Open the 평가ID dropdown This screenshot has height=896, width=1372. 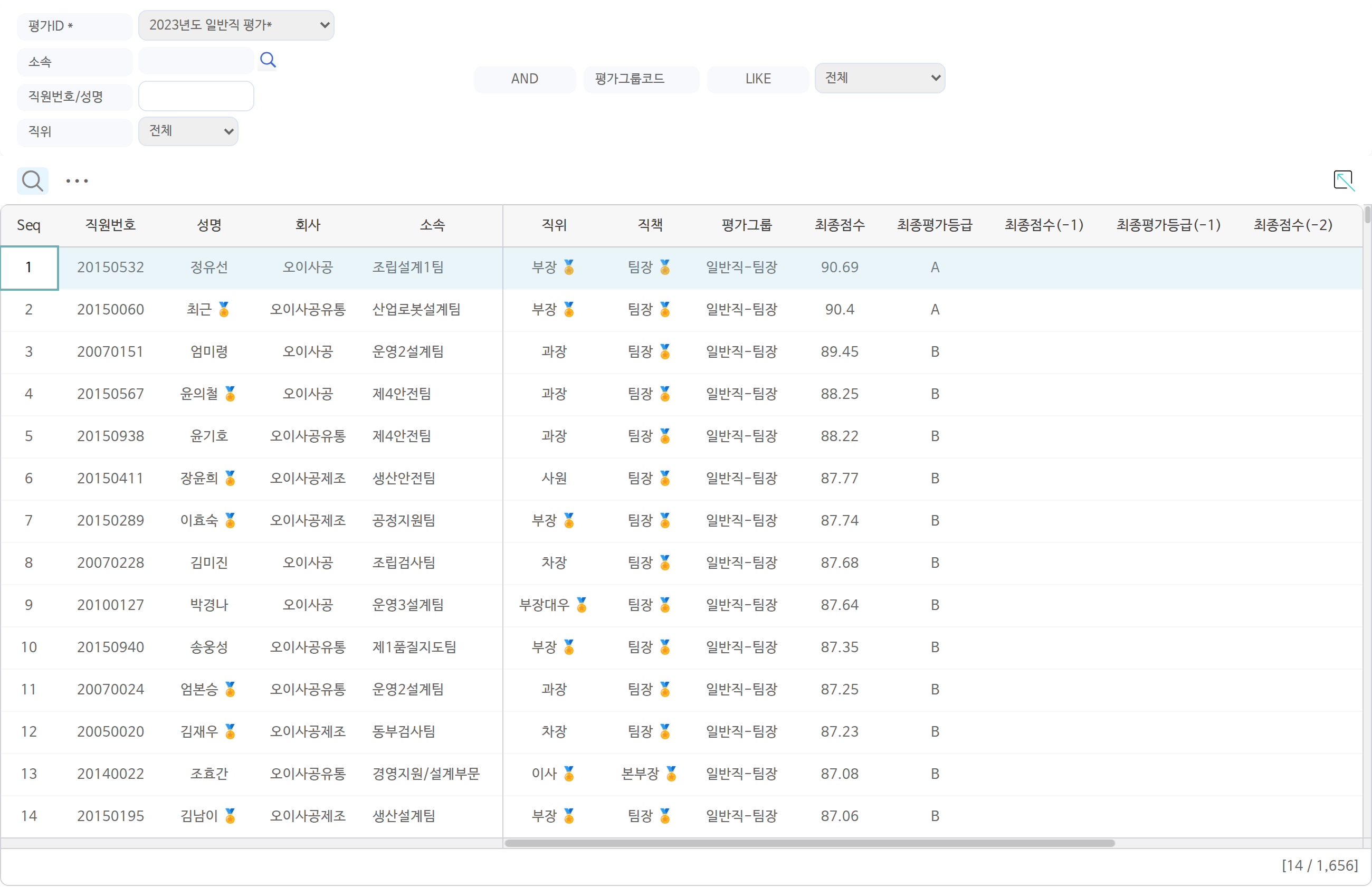236,25
